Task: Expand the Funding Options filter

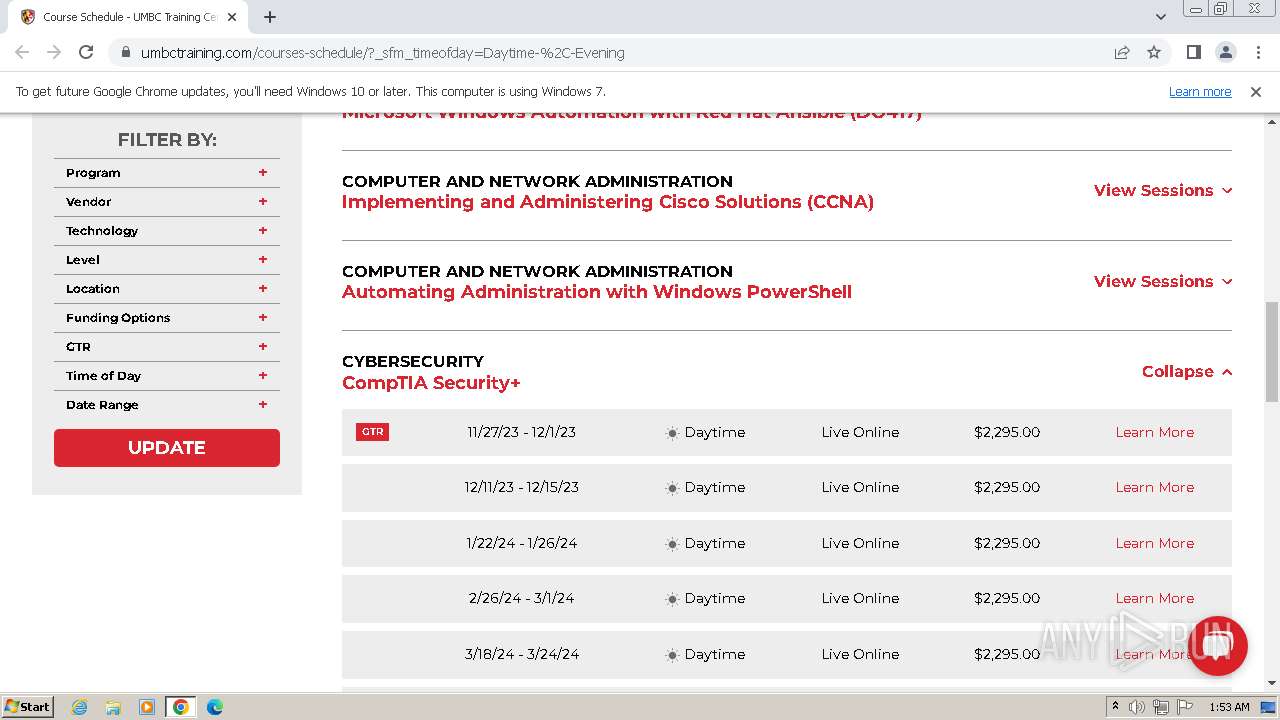Action: click(167, 318)
